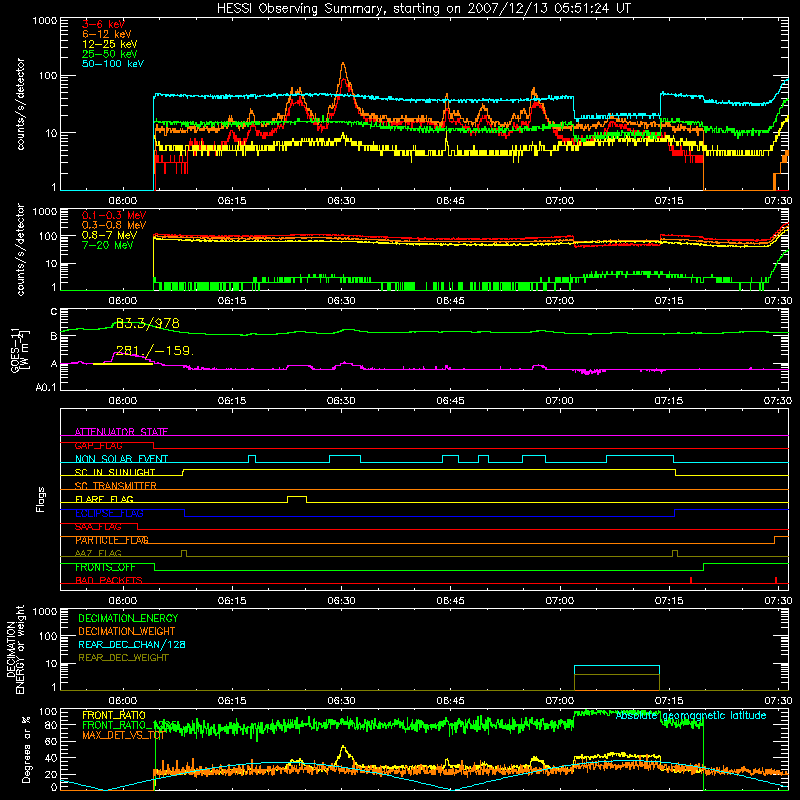The image size is (800, 800).
Task: Click the tallest orange count peak at 06:30
Action: (x=343, y=65)
